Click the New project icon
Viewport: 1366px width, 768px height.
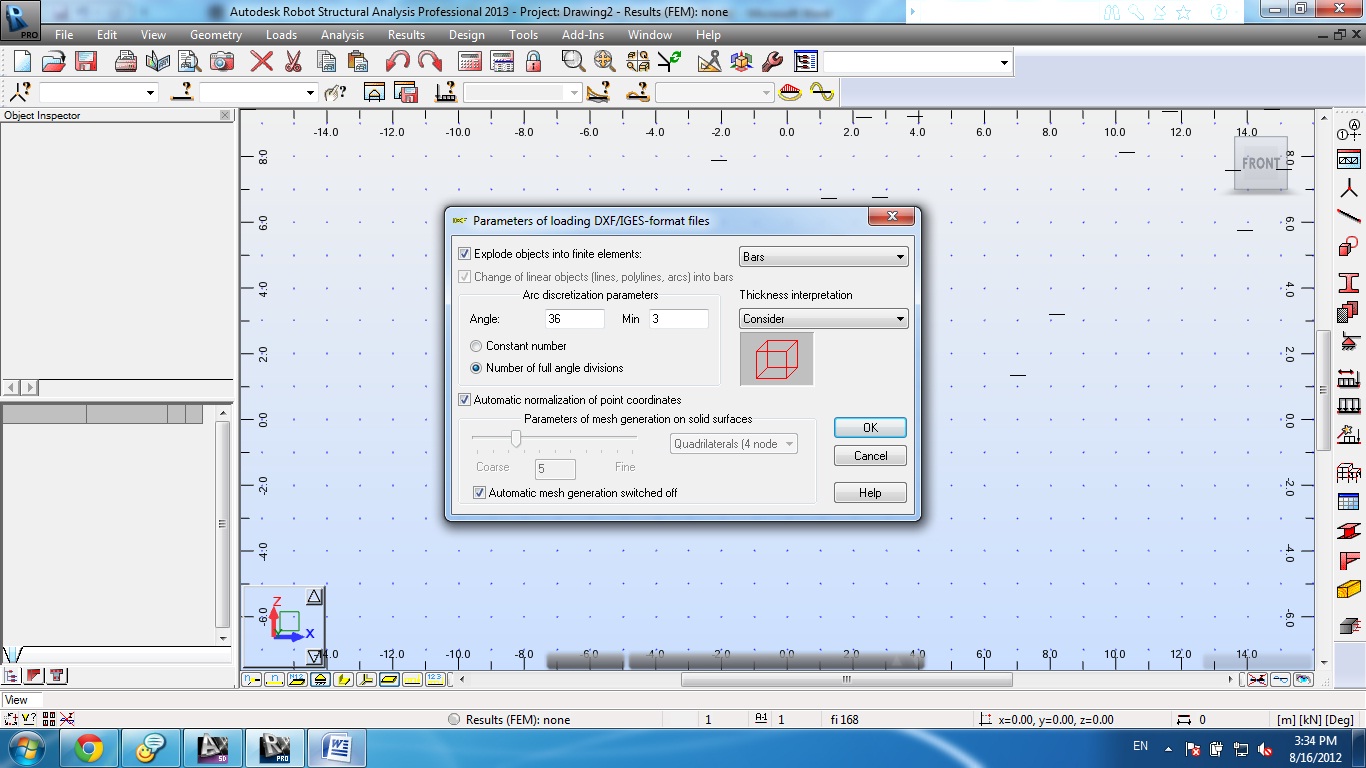[x=23, y=61]
